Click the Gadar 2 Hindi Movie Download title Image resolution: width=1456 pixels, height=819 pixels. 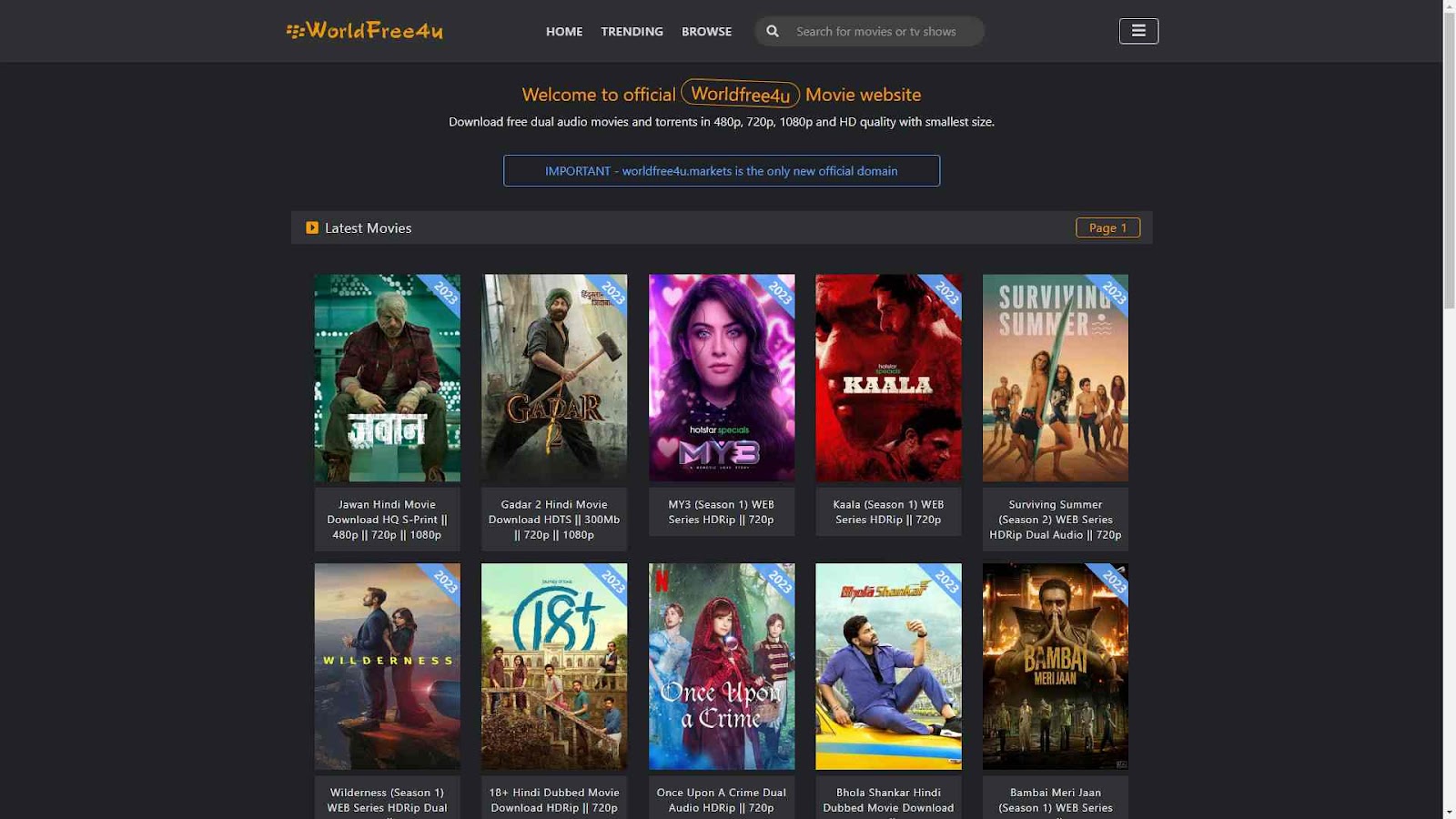pyautogui.click(x=554, y=520)
